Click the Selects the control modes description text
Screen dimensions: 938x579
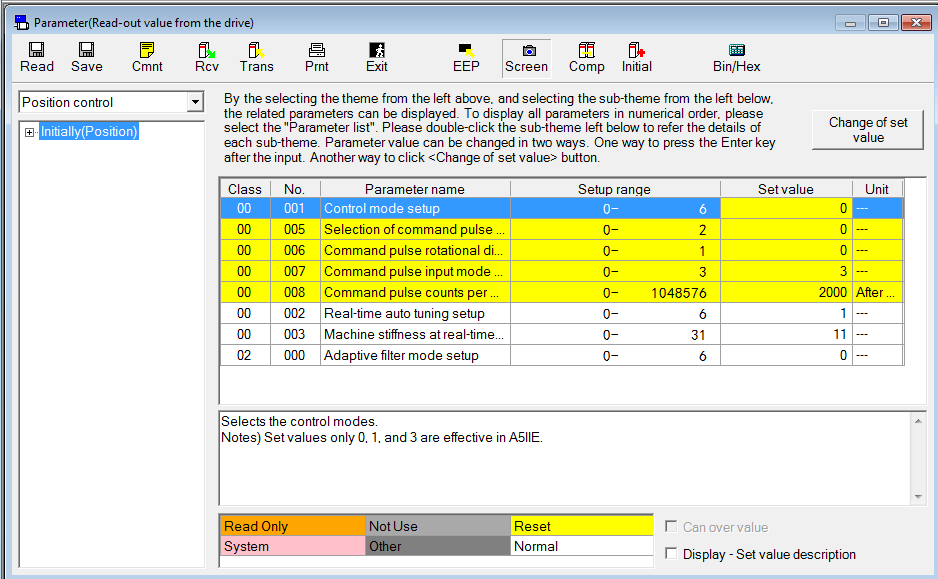point(299,421)
